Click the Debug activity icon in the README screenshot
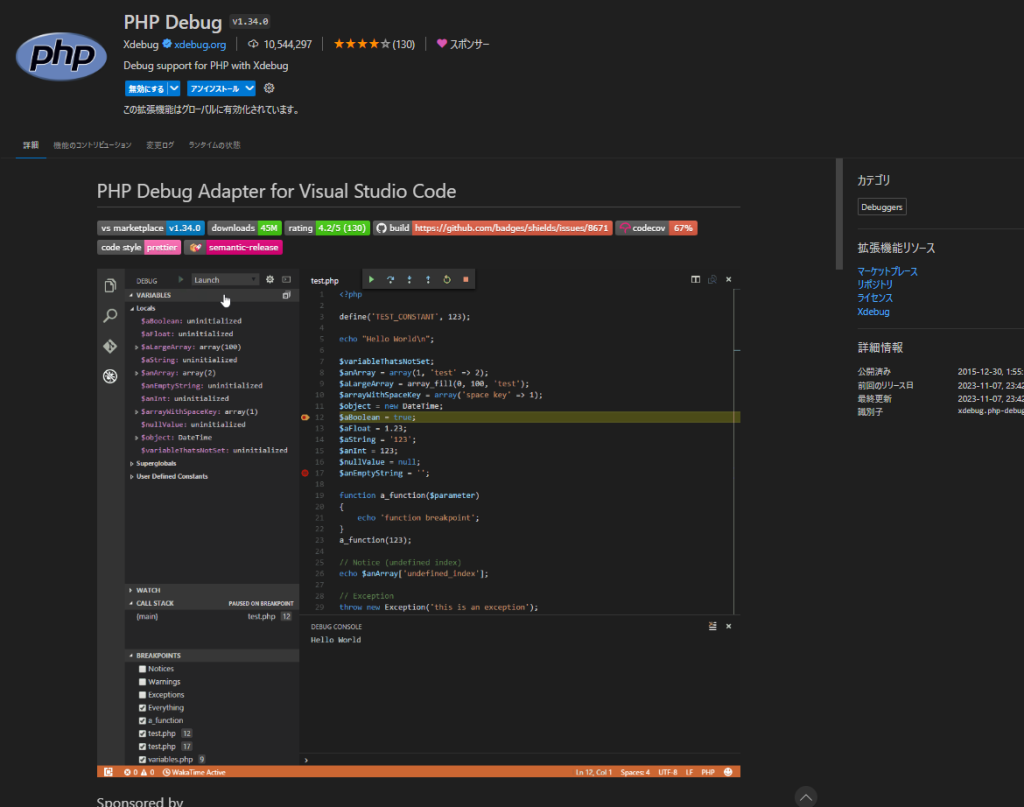This screenshot has width=1024, height=807. (x=110, y=376)
